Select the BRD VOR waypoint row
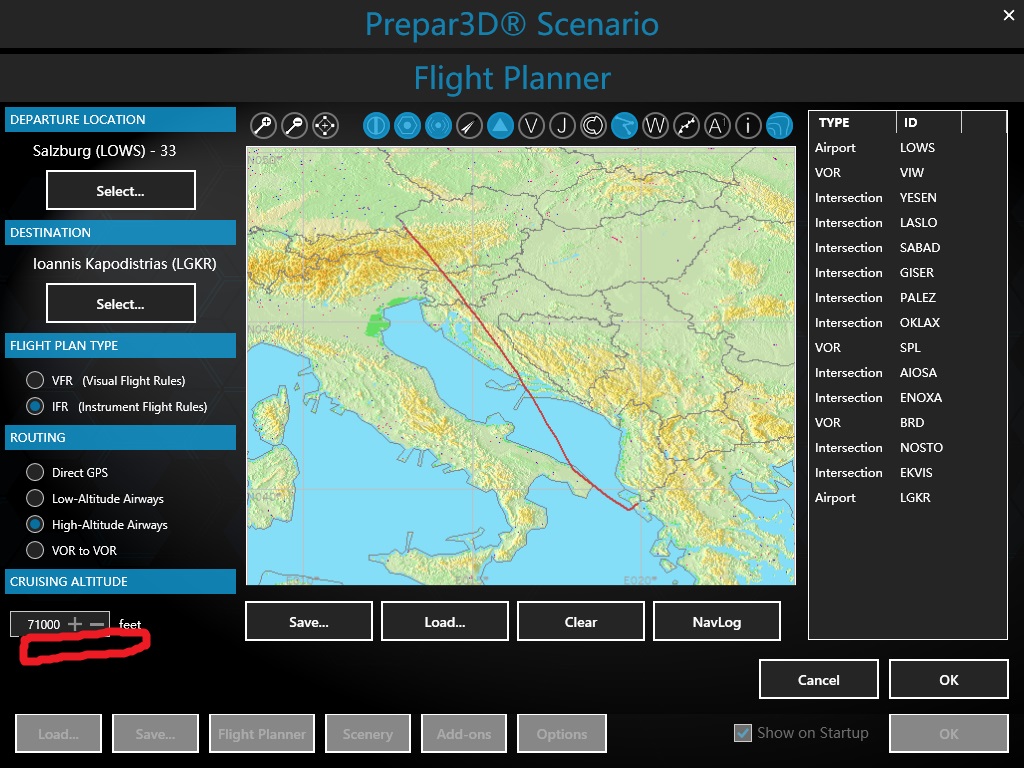 pos(908,423)
